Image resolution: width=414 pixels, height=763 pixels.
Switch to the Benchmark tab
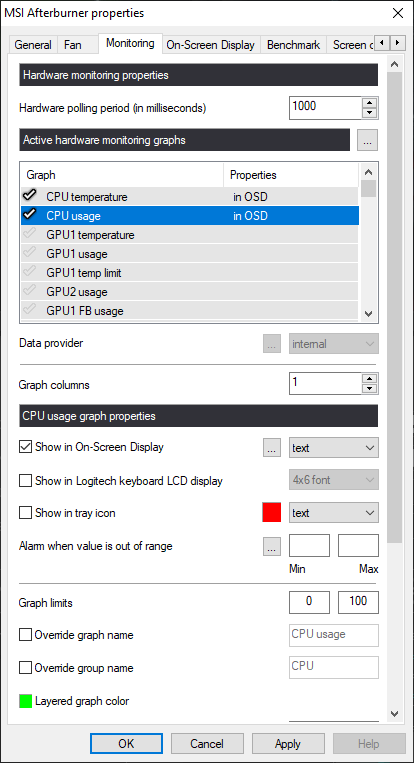click(293, 45)
